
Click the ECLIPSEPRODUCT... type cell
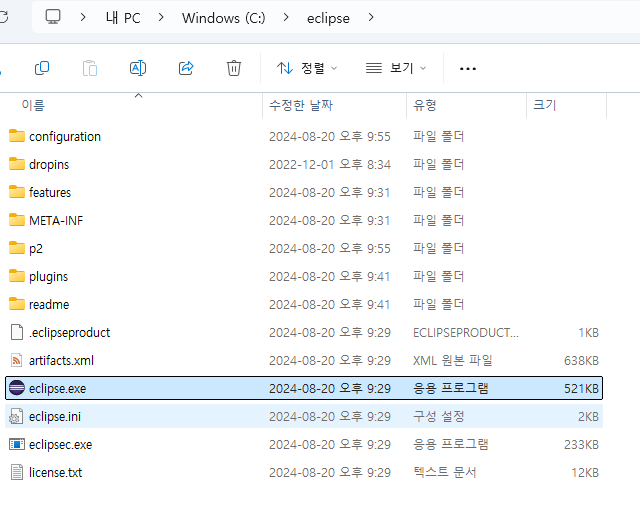(x=466, y=333)
